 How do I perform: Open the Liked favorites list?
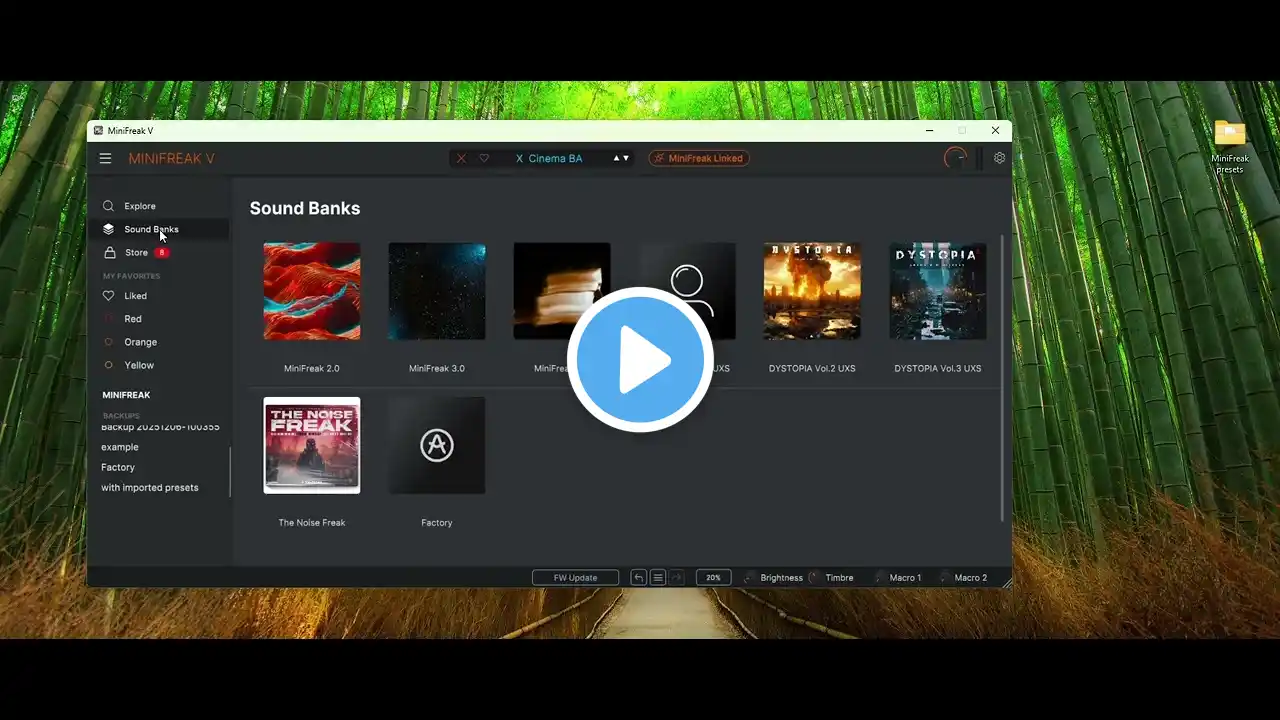coord(135,296)
